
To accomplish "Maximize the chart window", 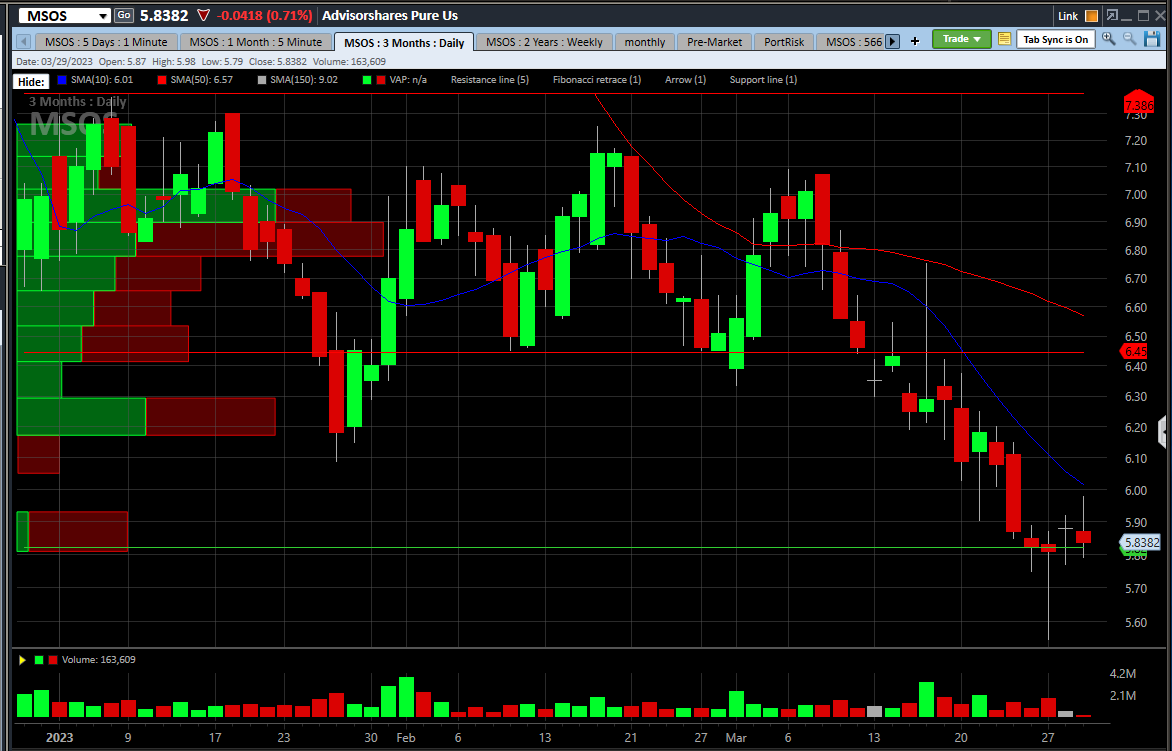I will coord(1143,16).
